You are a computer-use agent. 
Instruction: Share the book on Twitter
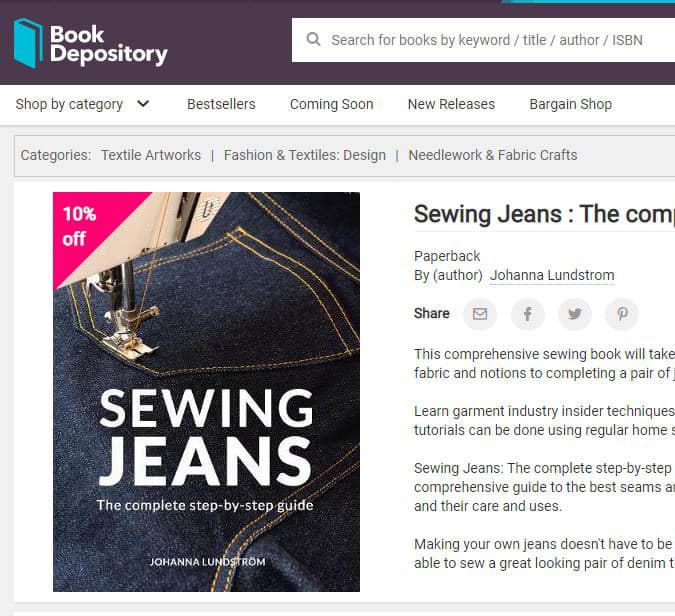coord(574,314)
